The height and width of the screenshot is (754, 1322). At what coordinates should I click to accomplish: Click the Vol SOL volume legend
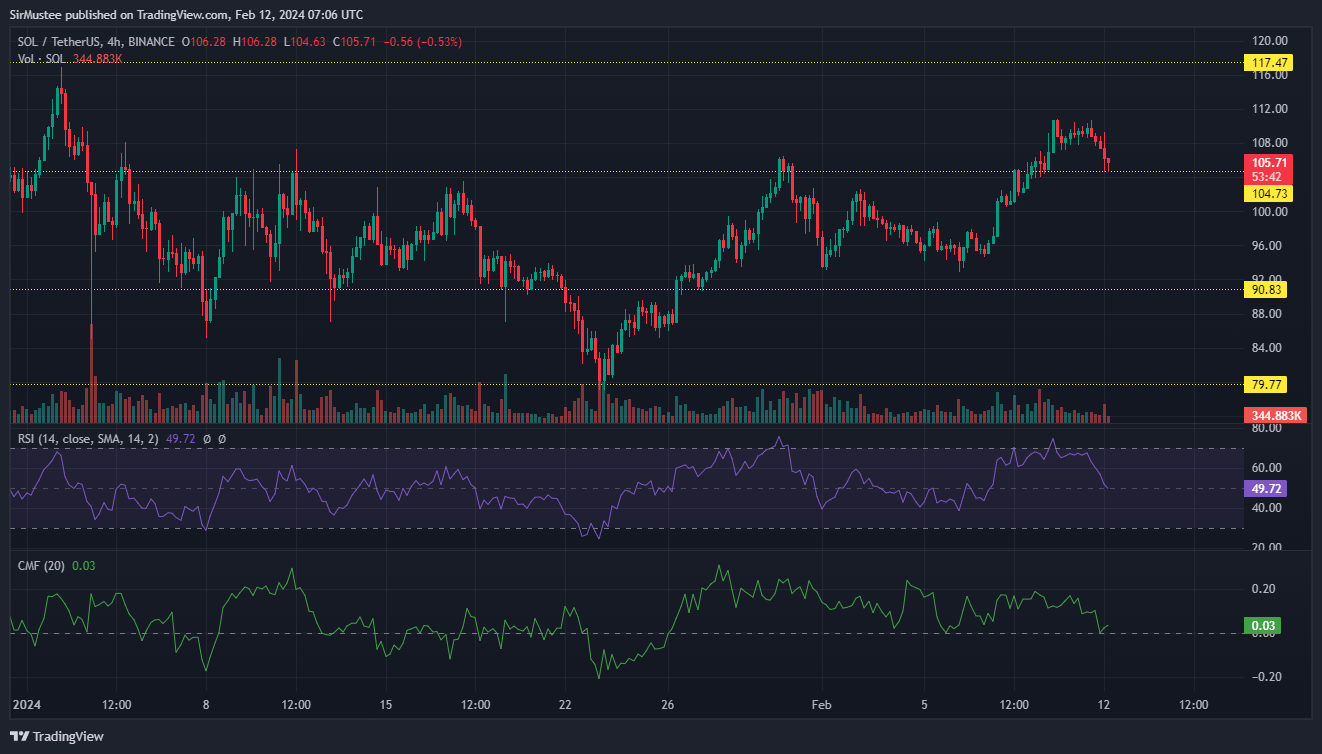pyautogui.click(x=42, y=59)
